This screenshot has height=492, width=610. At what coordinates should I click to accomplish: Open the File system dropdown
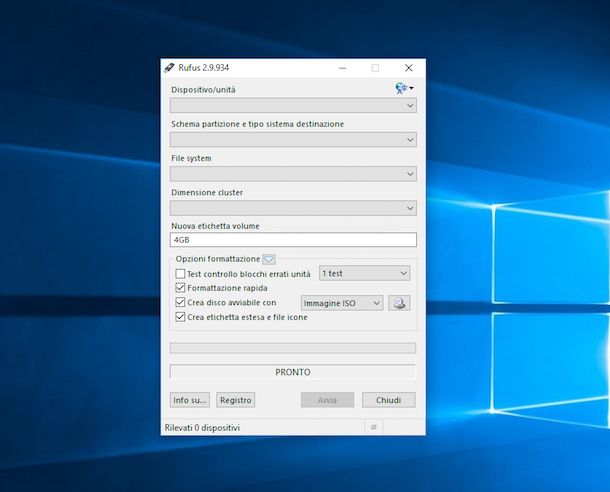[293, 174]
